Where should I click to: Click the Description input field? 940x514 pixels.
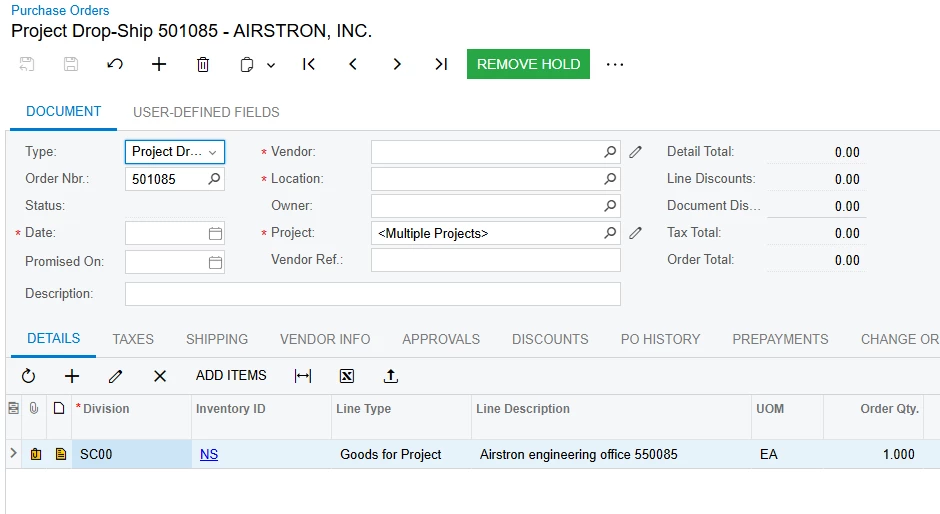(x=372, y=294)
